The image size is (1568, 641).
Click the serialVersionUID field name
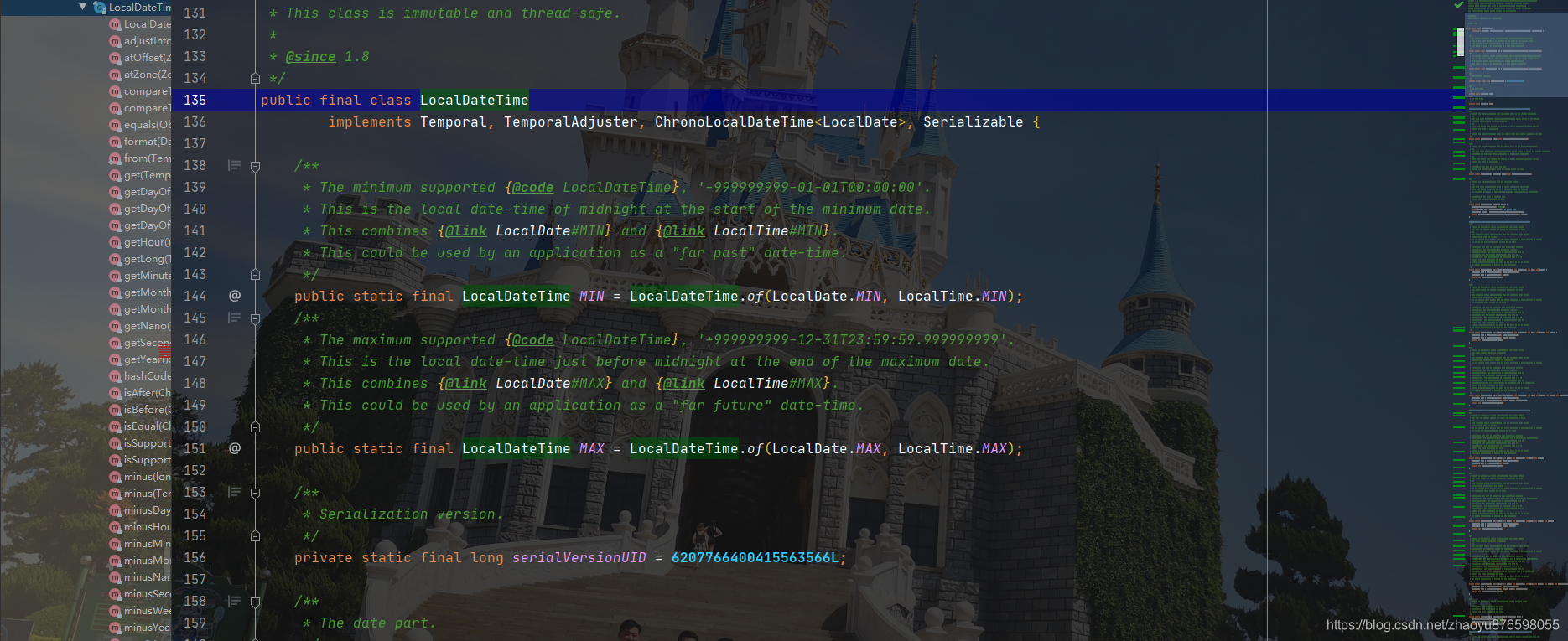(x=579, y=557)
